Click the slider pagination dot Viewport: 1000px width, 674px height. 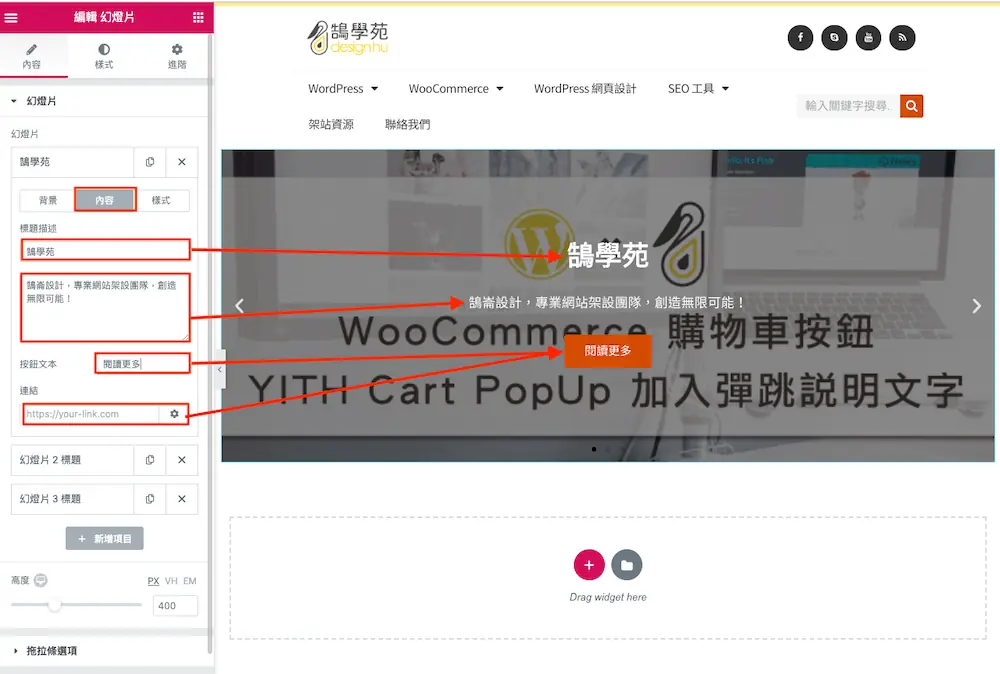594,449
